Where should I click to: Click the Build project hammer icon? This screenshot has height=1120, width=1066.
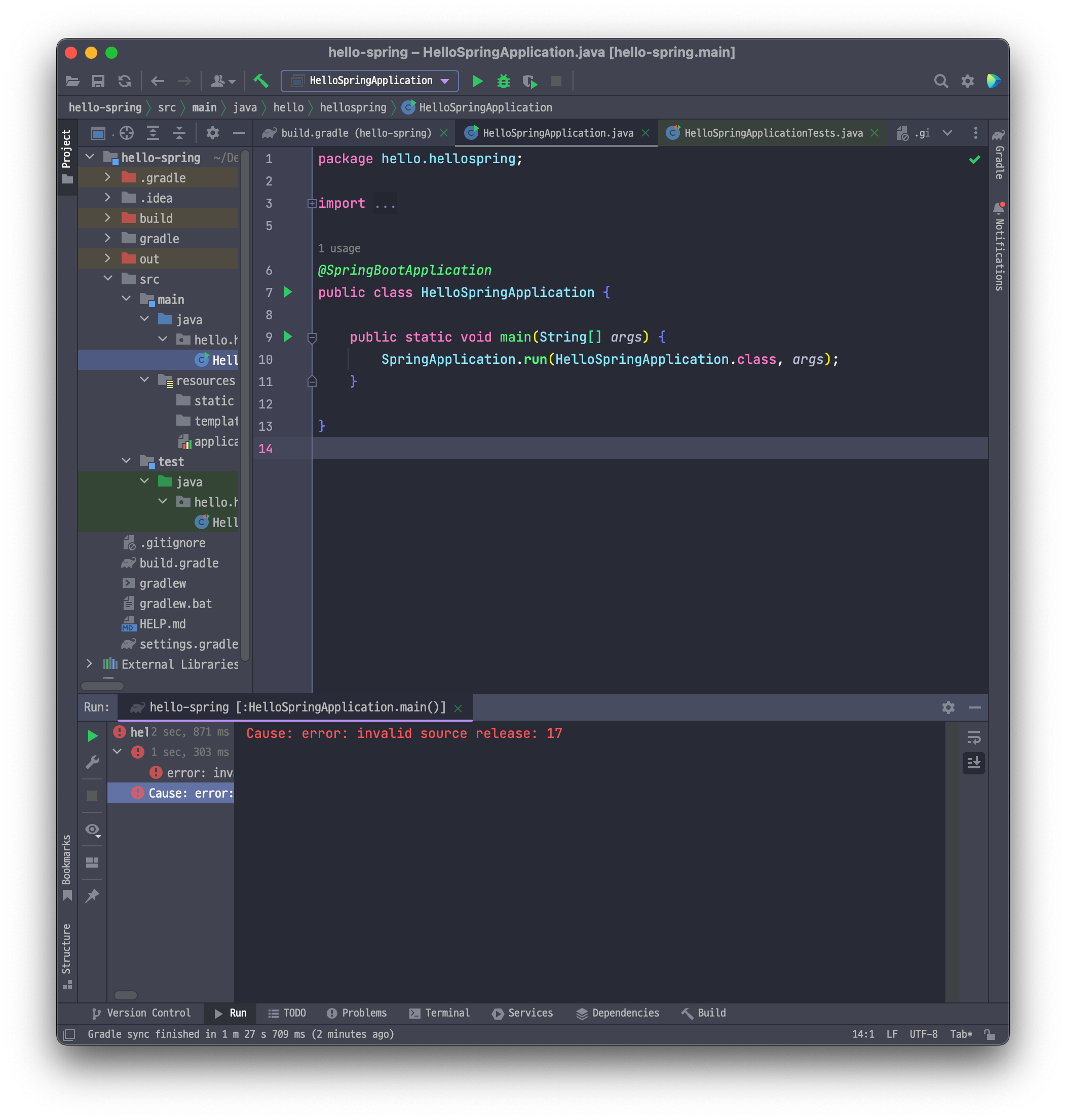(x=261, y=81)
